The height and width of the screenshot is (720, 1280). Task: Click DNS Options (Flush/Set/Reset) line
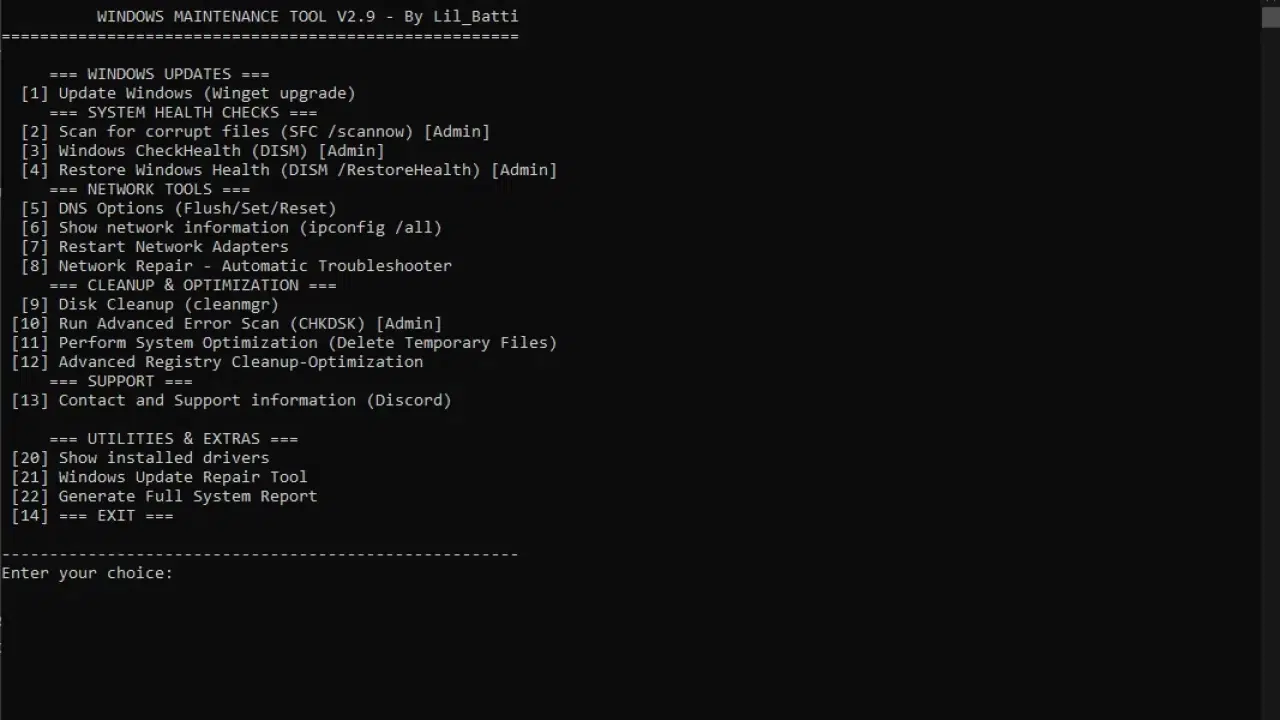click(x=179, y=208)
